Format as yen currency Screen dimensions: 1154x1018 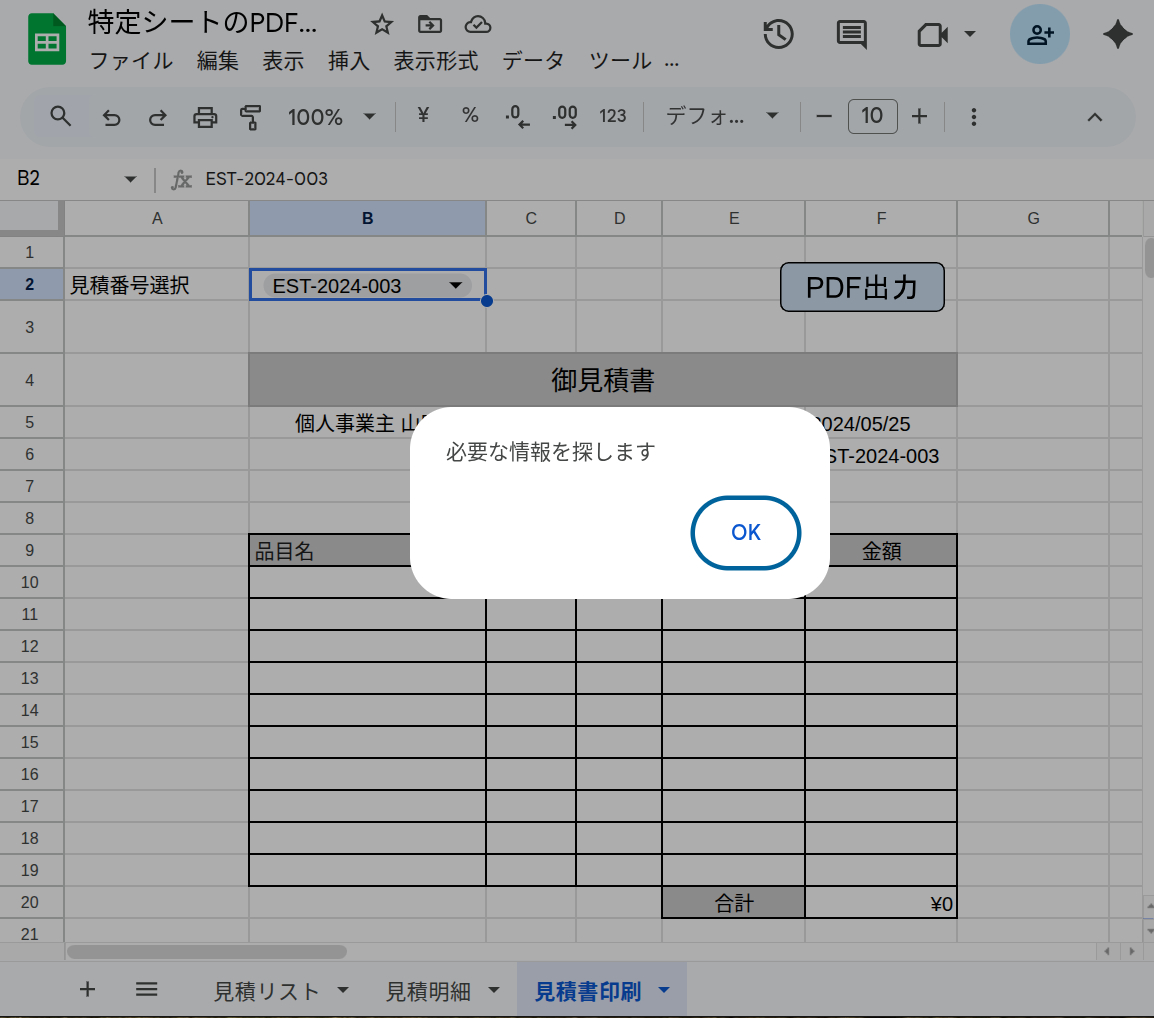tap(423, 116)
